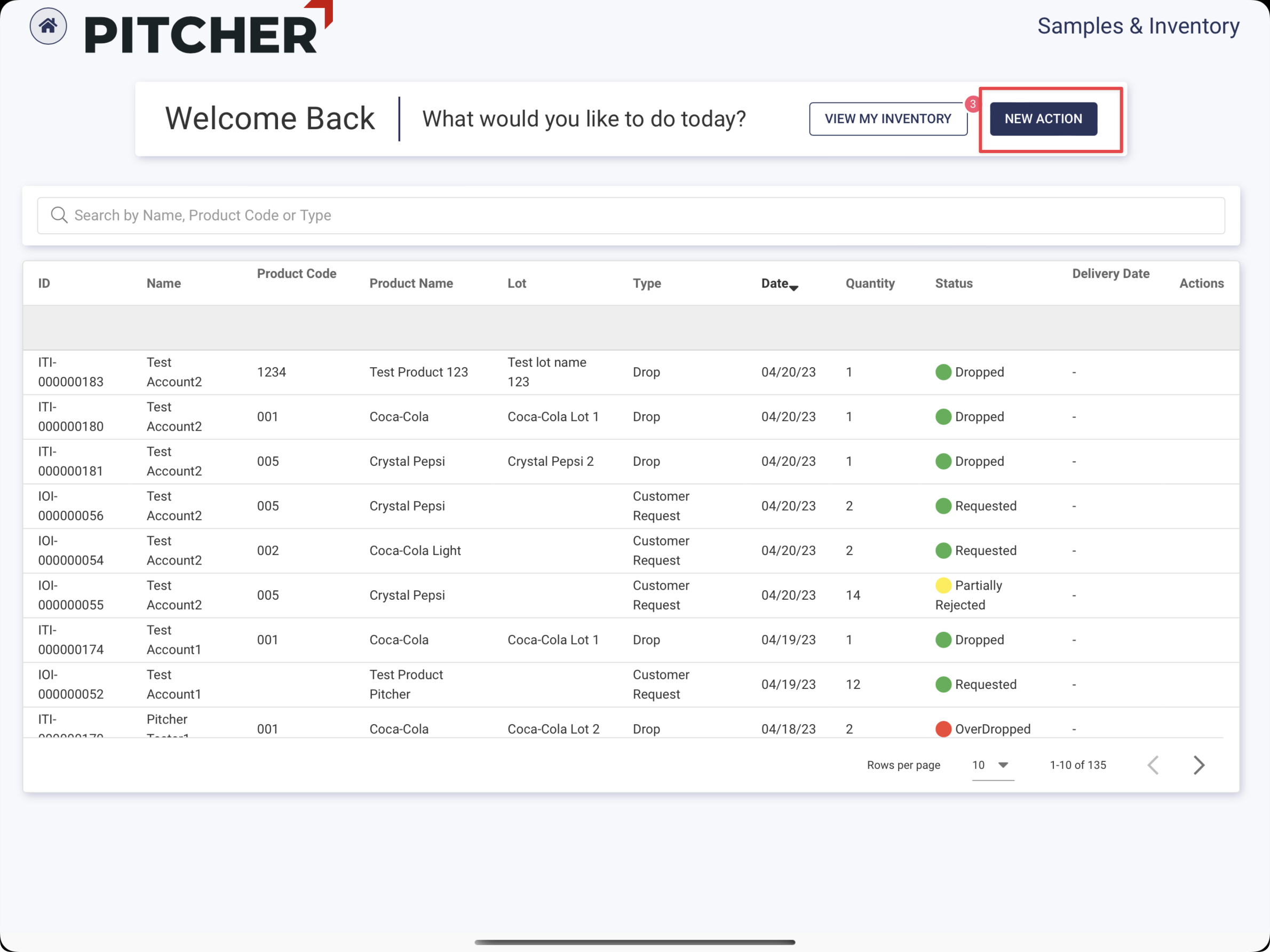Go to previous page arrow
Image resolution: width=1270 pixels, height=952 pixels.
point(1153,765)
